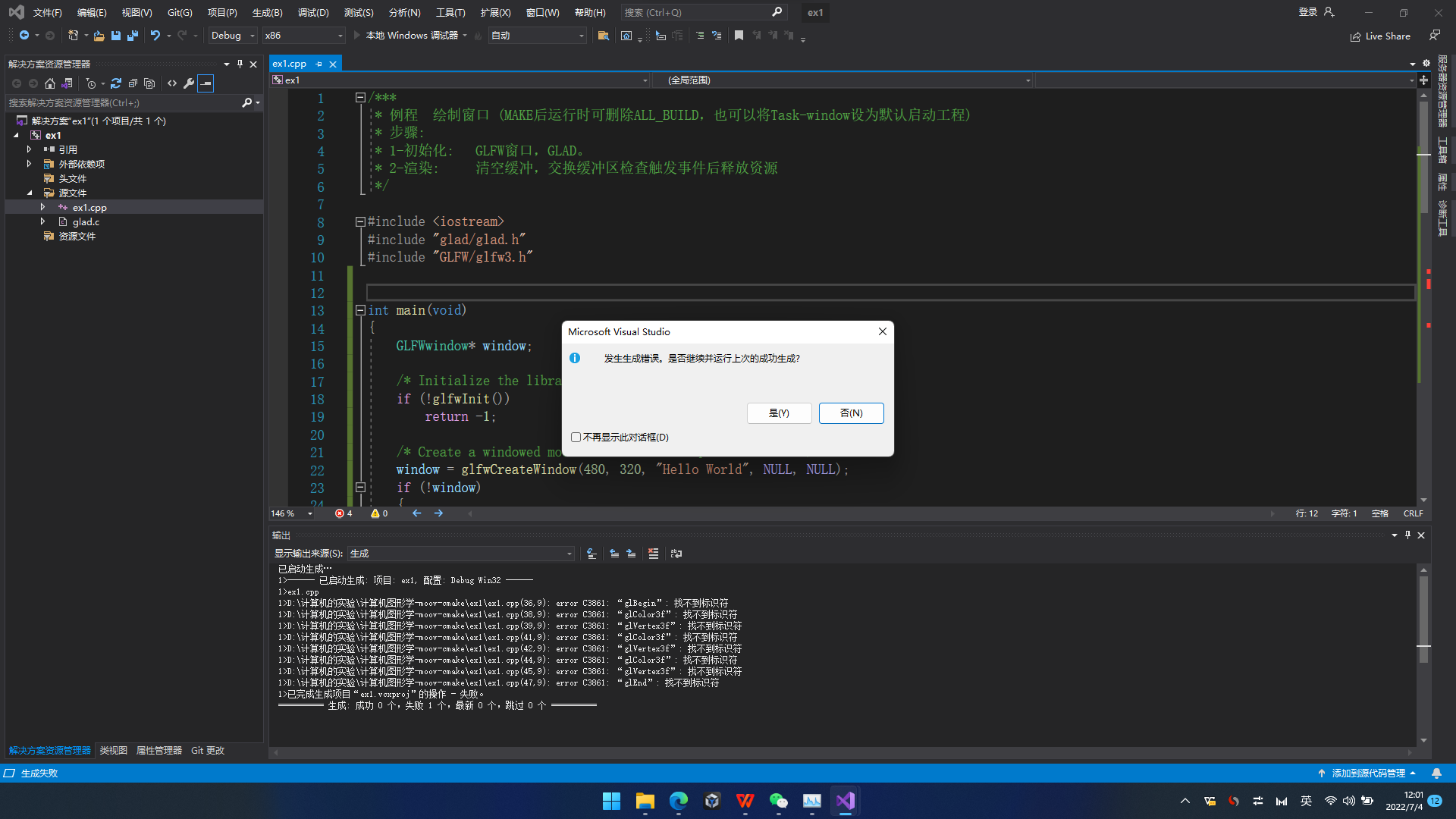1456x819 pixels.
Task: Click the Undo toolbar icon
Action: [x=155, y=36]
